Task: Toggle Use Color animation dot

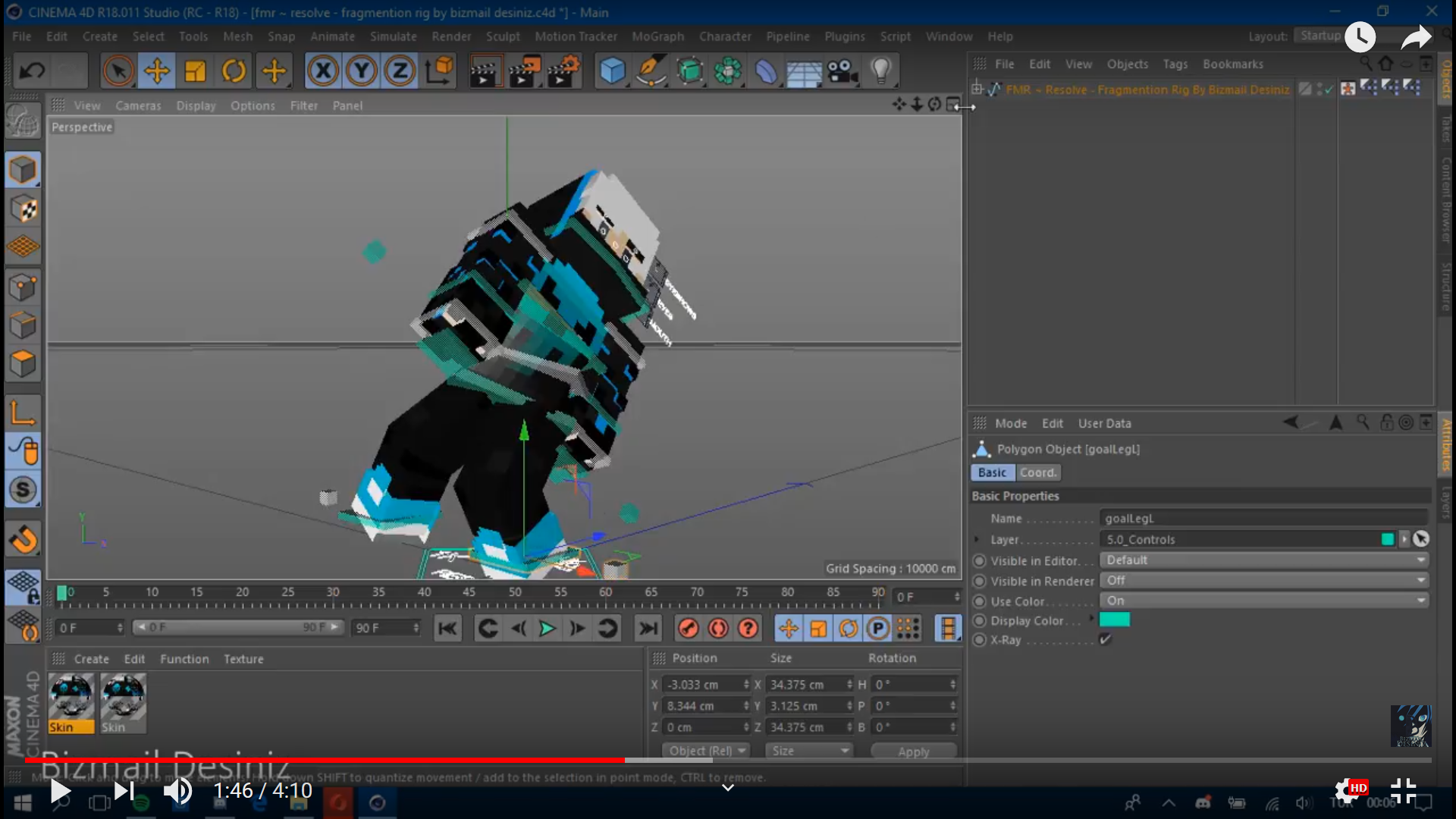Action: [x=979, y=601]
